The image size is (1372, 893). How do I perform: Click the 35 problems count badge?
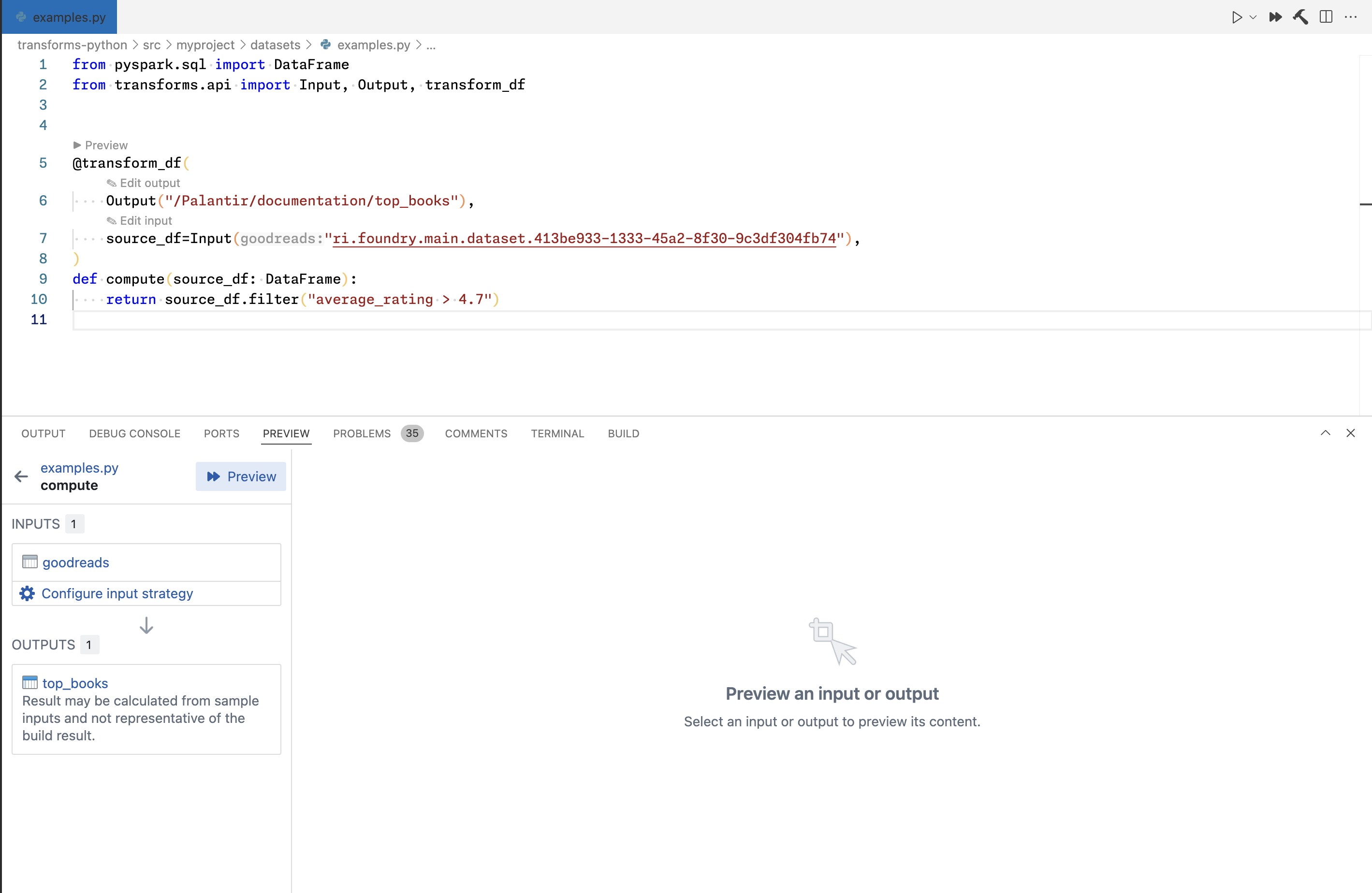click(411, 433)
